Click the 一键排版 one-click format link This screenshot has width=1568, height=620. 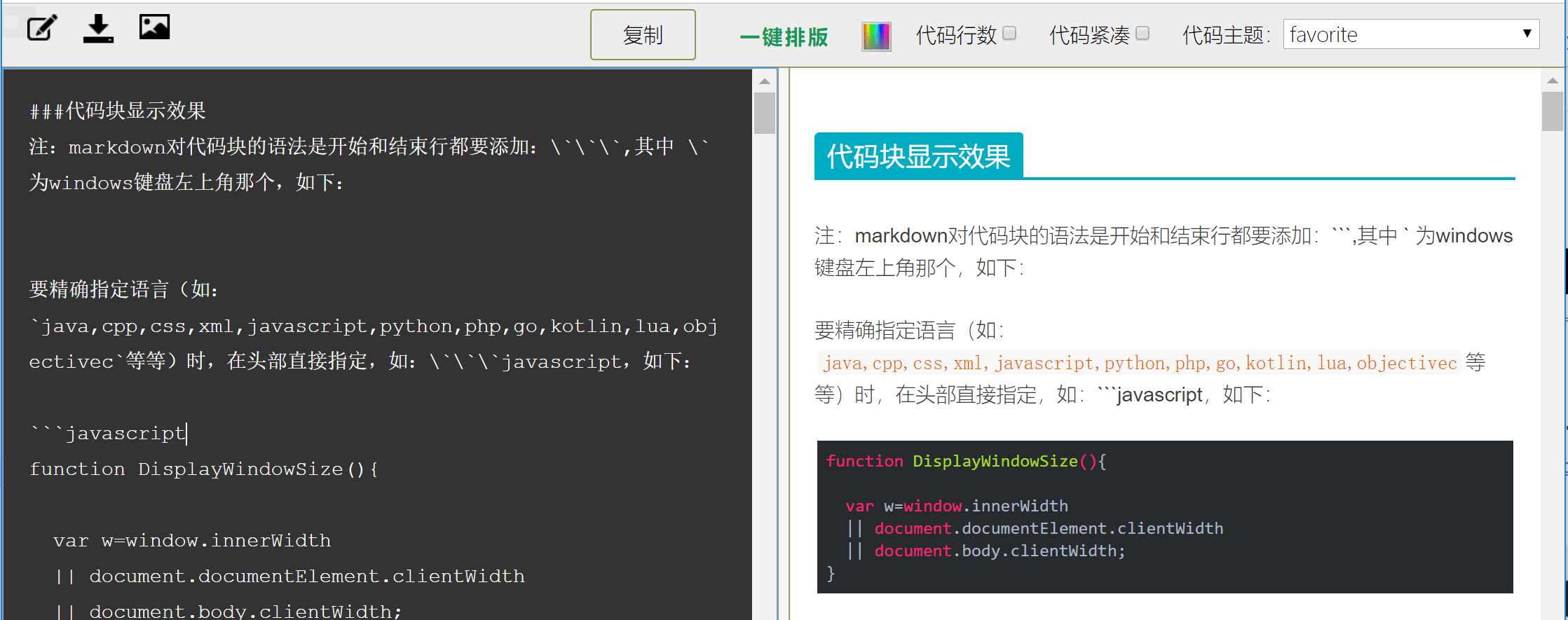pyautogui.click(x=784, y=36)
